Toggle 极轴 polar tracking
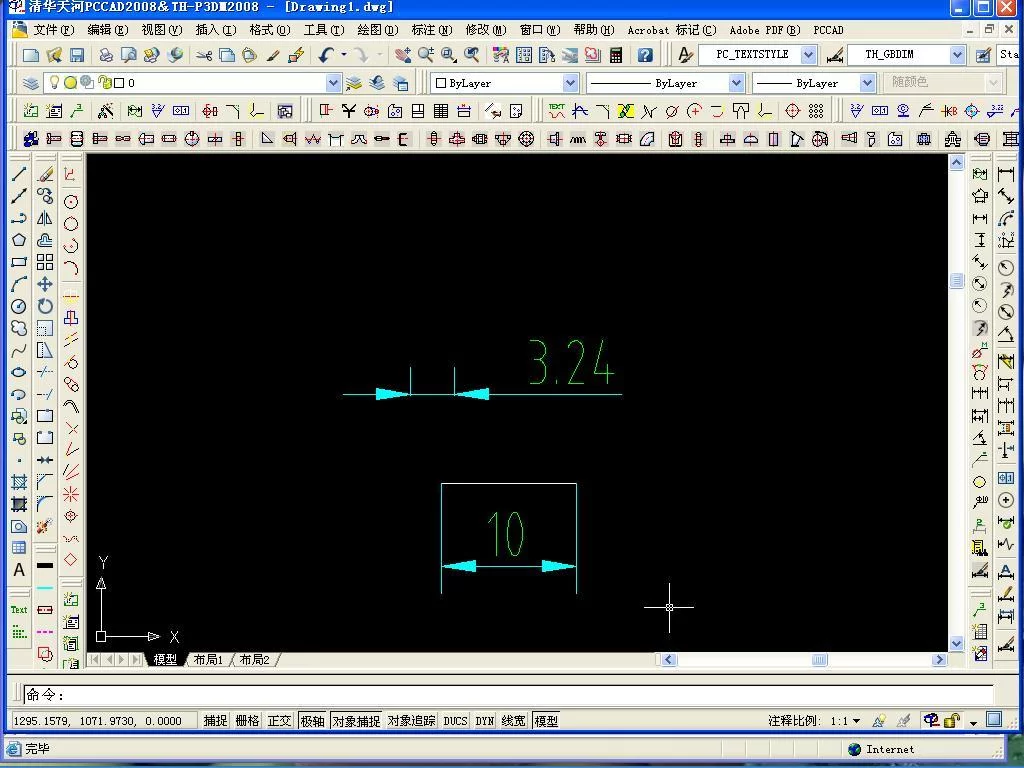This screenshot has height=768, width=1024. click(x=312, y=721)
